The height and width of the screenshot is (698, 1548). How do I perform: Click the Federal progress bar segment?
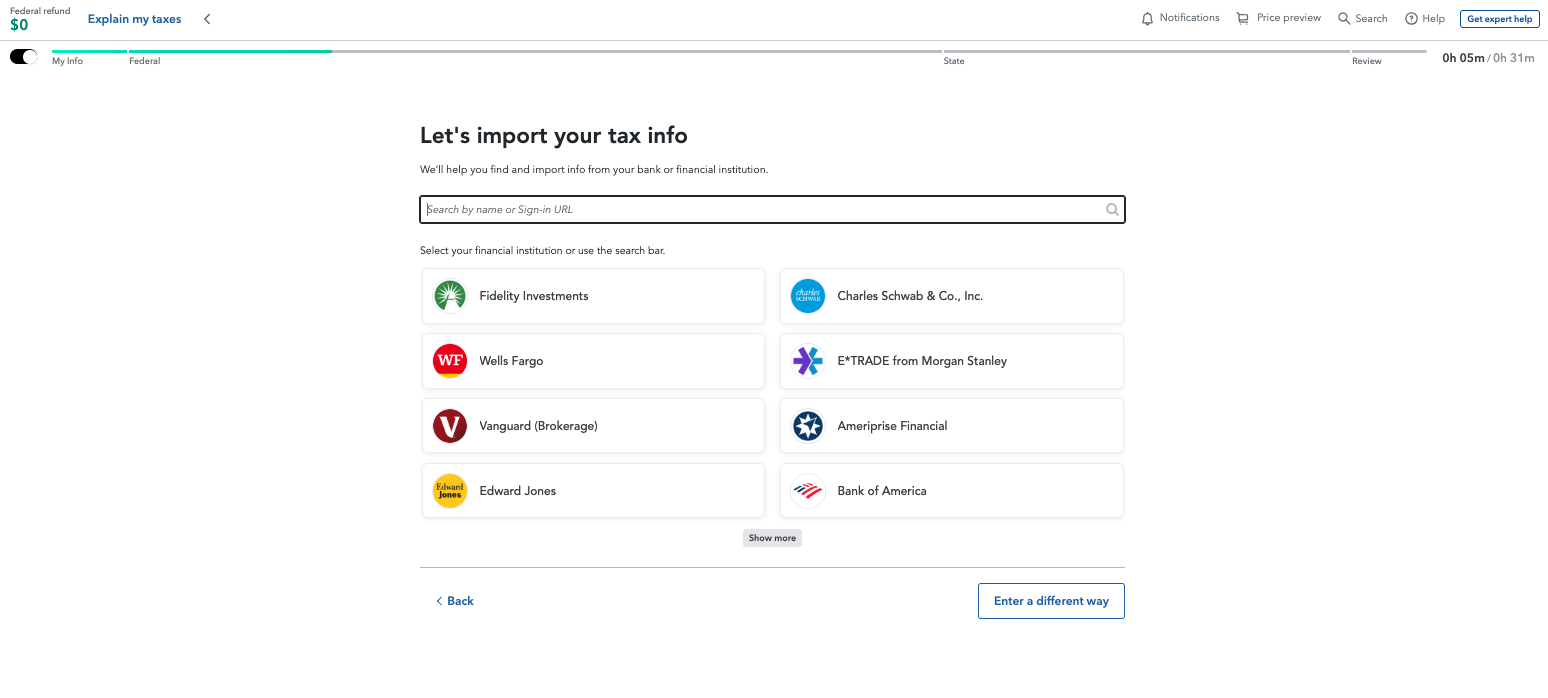coord(230,52)
